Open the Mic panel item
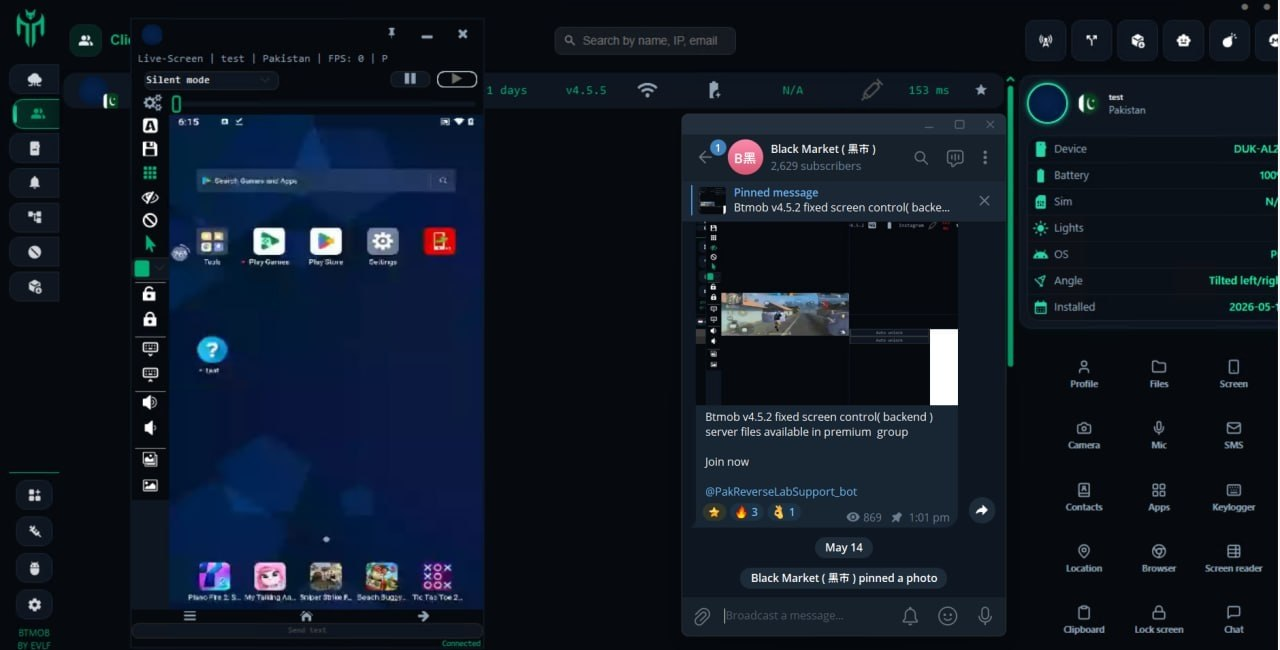This screenshot has height=650, width=1280. (1159, 435)
